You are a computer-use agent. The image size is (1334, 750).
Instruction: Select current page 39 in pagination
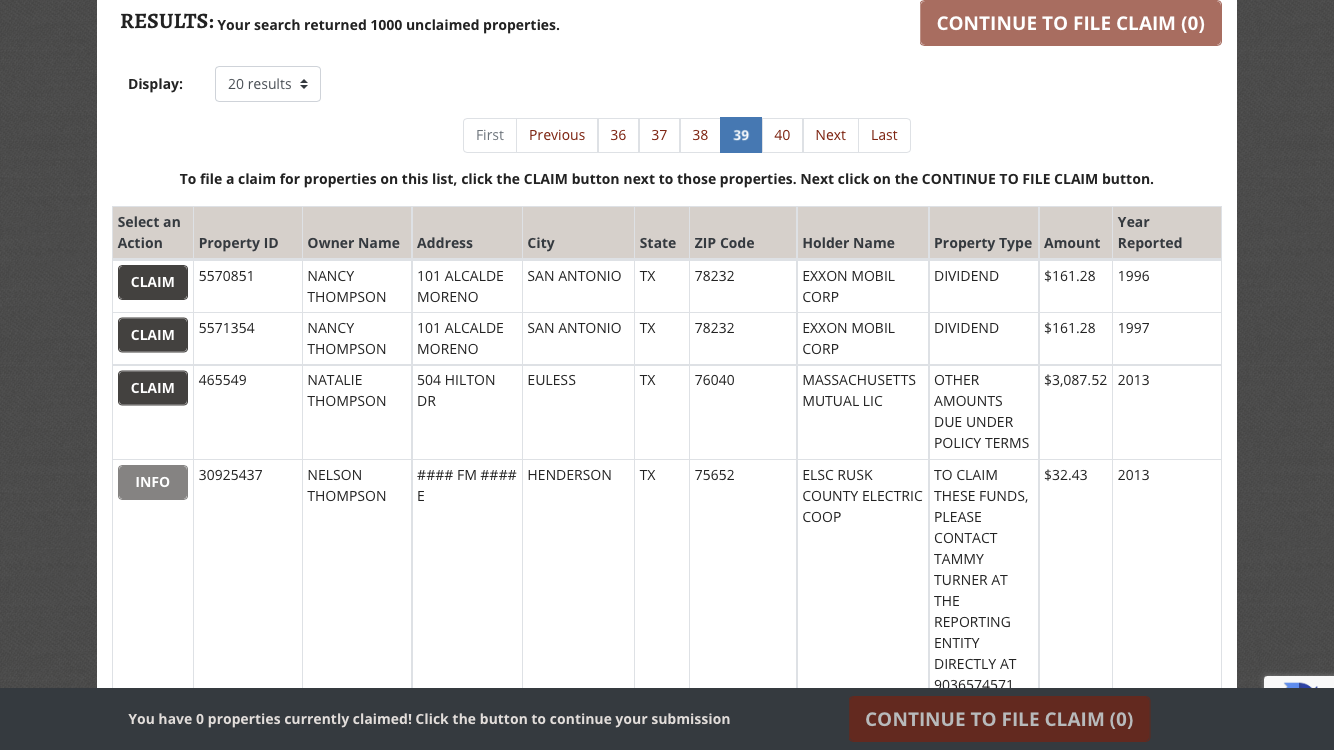click(741, 135)
